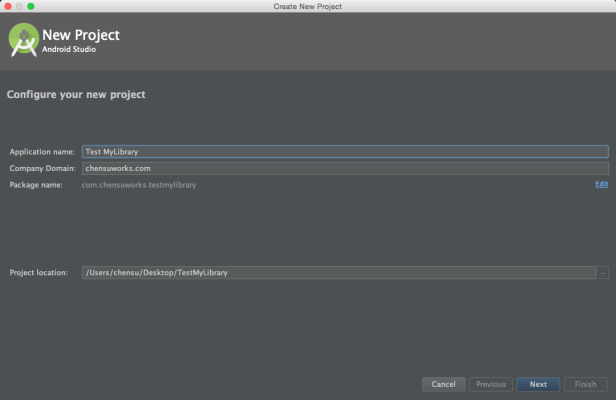
Task: Click the Create New Project title bar
Action: (x=308, y=6)
